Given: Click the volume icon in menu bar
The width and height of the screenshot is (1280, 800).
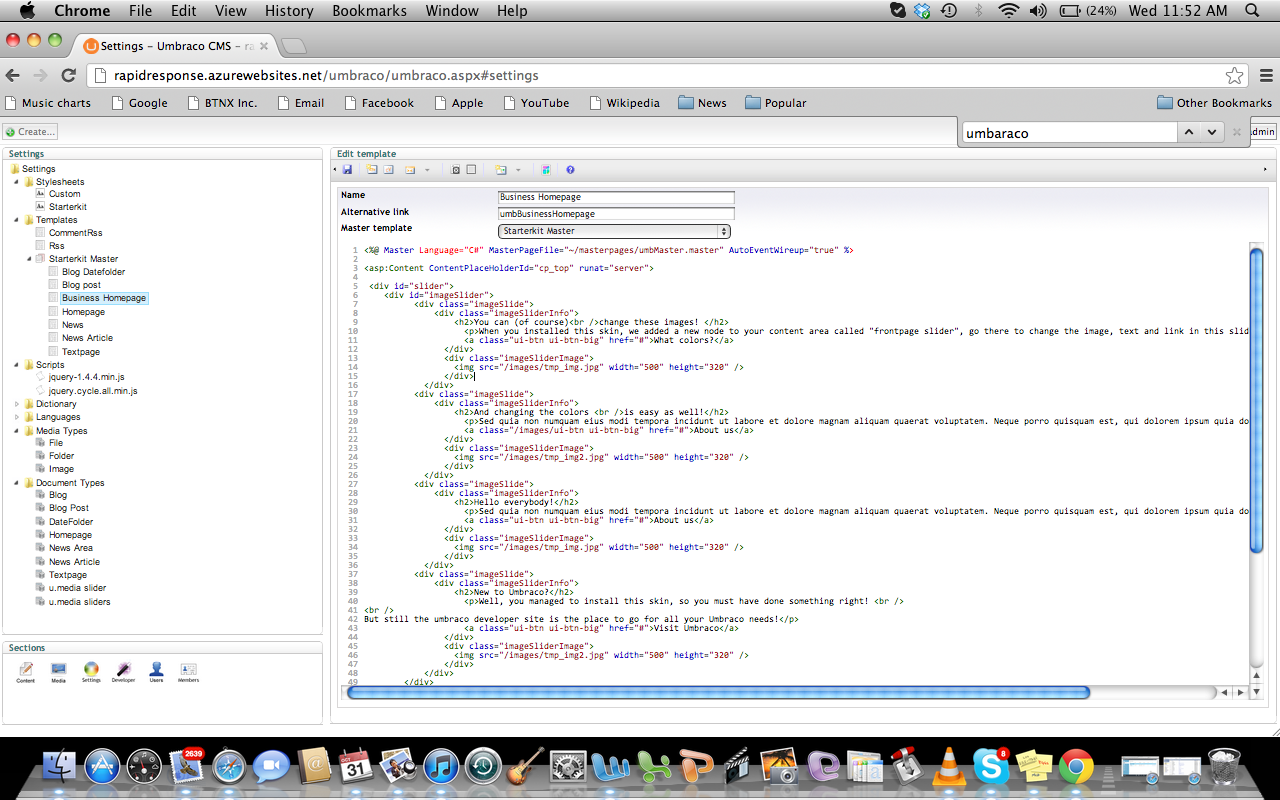Looking at the screenshot, I should (1037, 11).
